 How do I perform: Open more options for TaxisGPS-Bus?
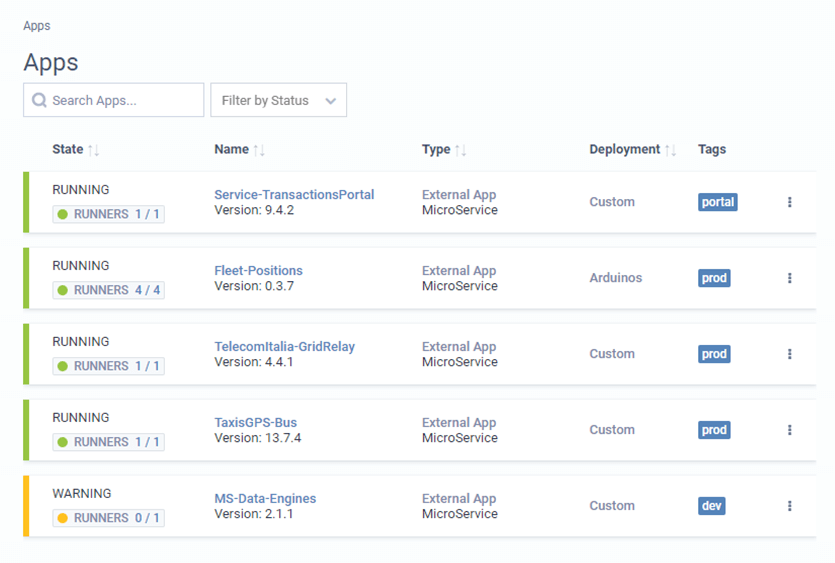(789, 430)
